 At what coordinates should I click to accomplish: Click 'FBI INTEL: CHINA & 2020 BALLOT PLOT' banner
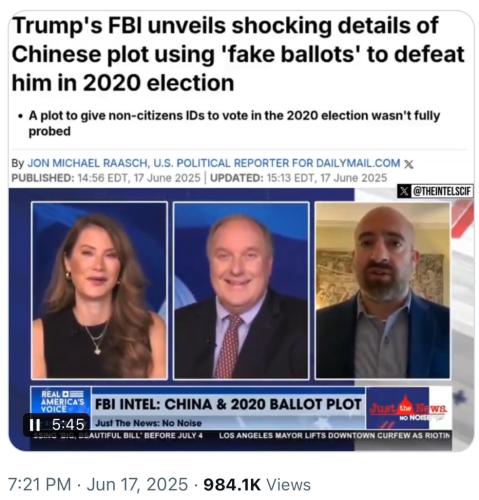pyautogui.click(x=228, y=404)
